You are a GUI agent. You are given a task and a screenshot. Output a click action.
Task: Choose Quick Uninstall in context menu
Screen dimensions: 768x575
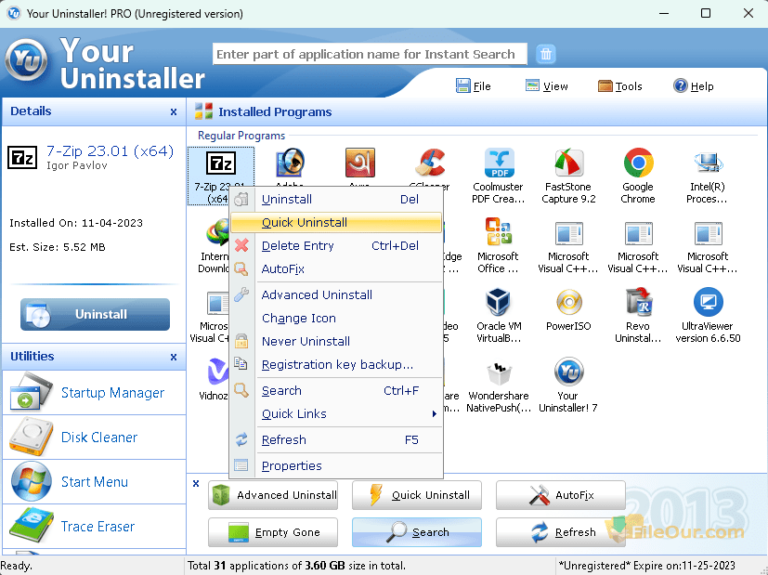pos(336,222)
